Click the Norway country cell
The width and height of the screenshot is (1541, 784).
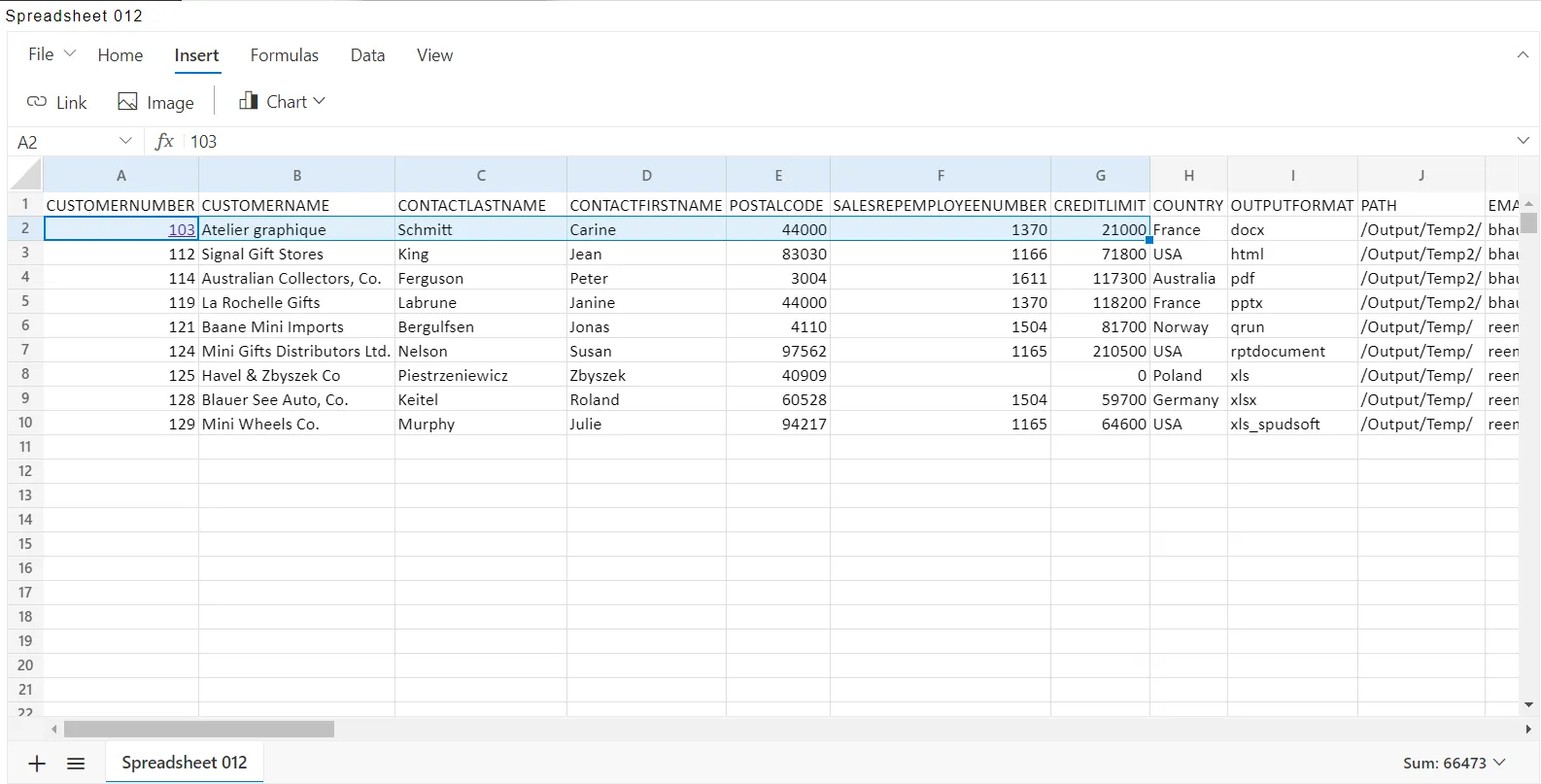[x=1188, y=326]
